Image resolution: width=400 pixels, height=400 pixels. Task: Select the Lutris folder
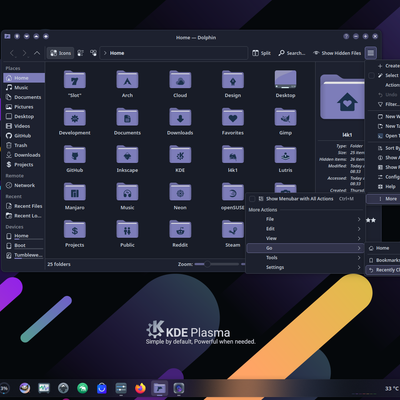pos(285,158)
